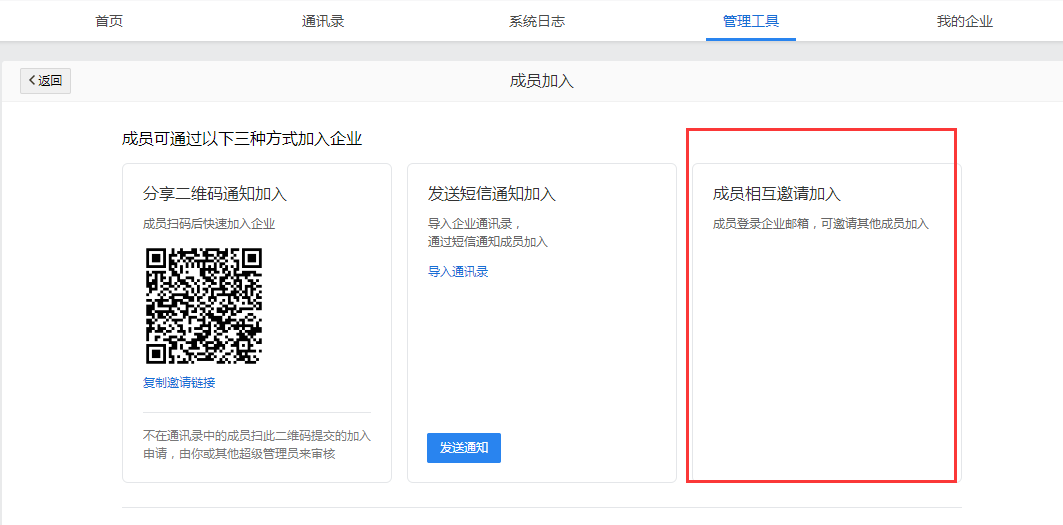Click the 成员可通过以下三种方式加入企业 section heading
The image size is (1063, 525).
pyautogui.click(x=242, y=139)
